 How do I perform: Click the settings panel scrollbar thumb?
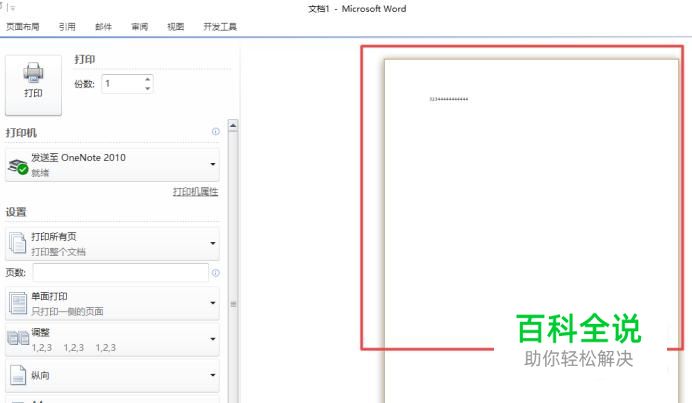point(233,304)
